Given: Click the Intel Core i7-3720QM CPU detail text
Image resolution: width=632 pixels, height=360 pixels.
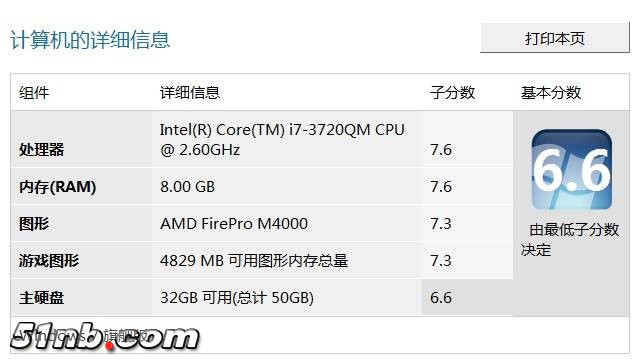Looking at the screenshot, I should click(282, 139).
